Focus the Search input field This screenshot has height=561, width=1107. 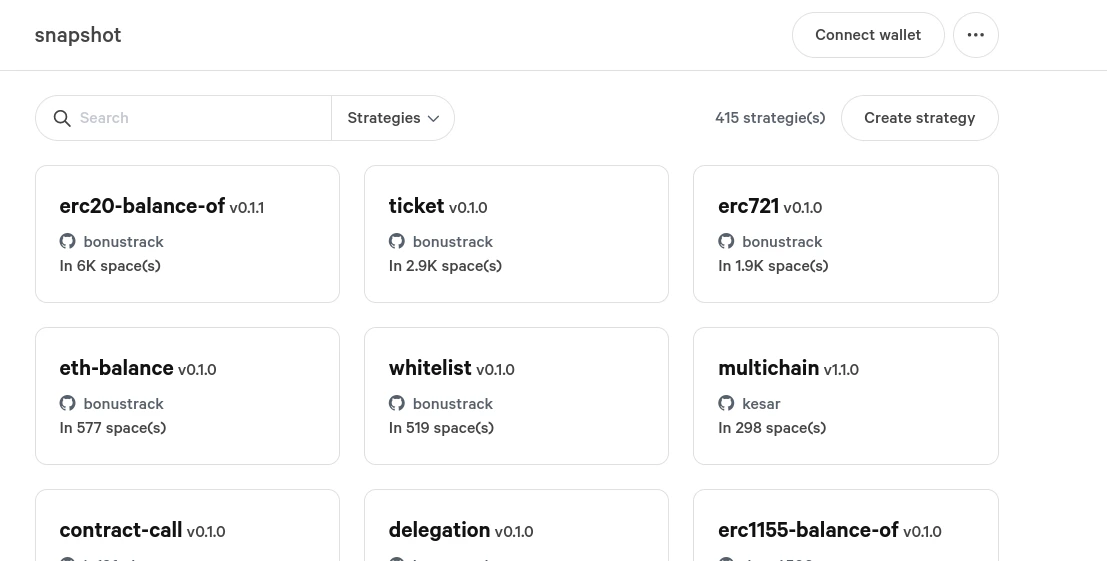click(201, 118)
